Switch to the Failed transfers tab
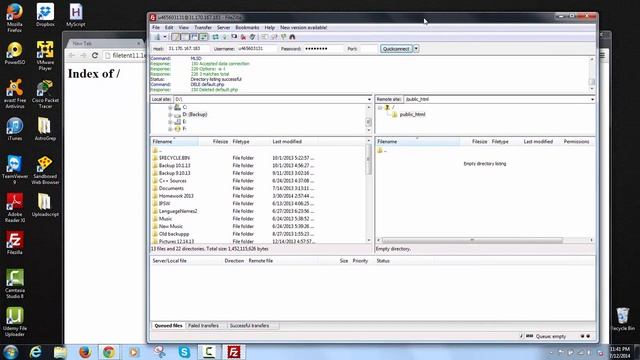Image resolution: width=640 pixels, height=360 pixels. [x=203, y=326]
